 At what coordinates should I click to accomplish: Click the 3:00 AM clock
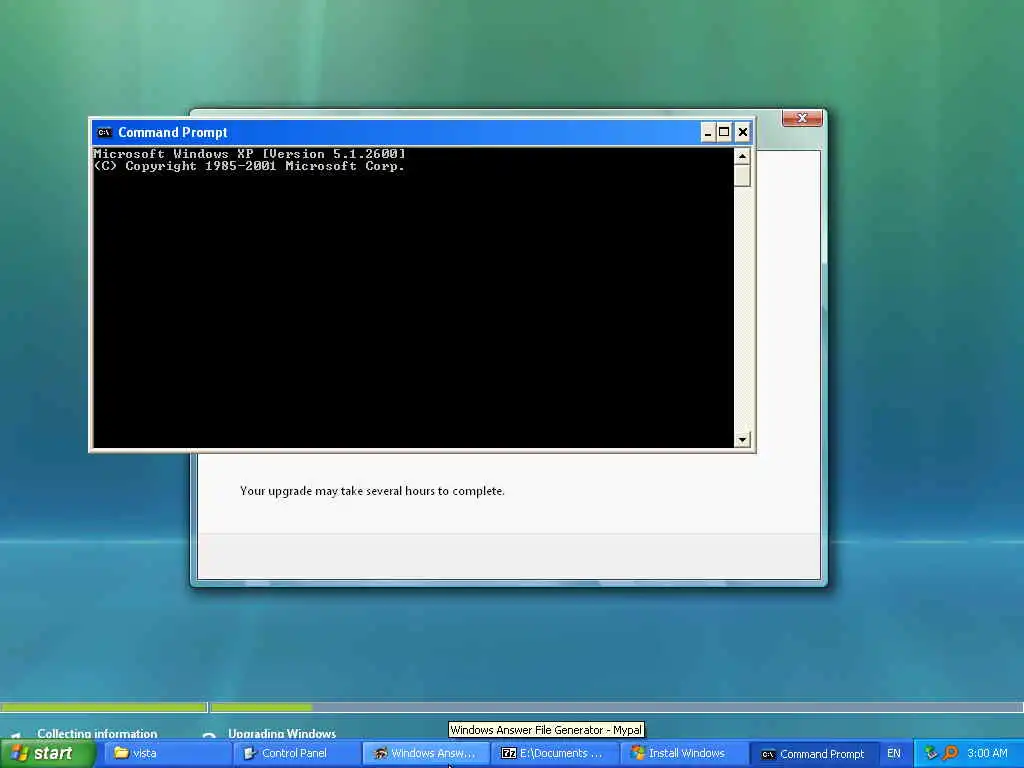[987, 753]
